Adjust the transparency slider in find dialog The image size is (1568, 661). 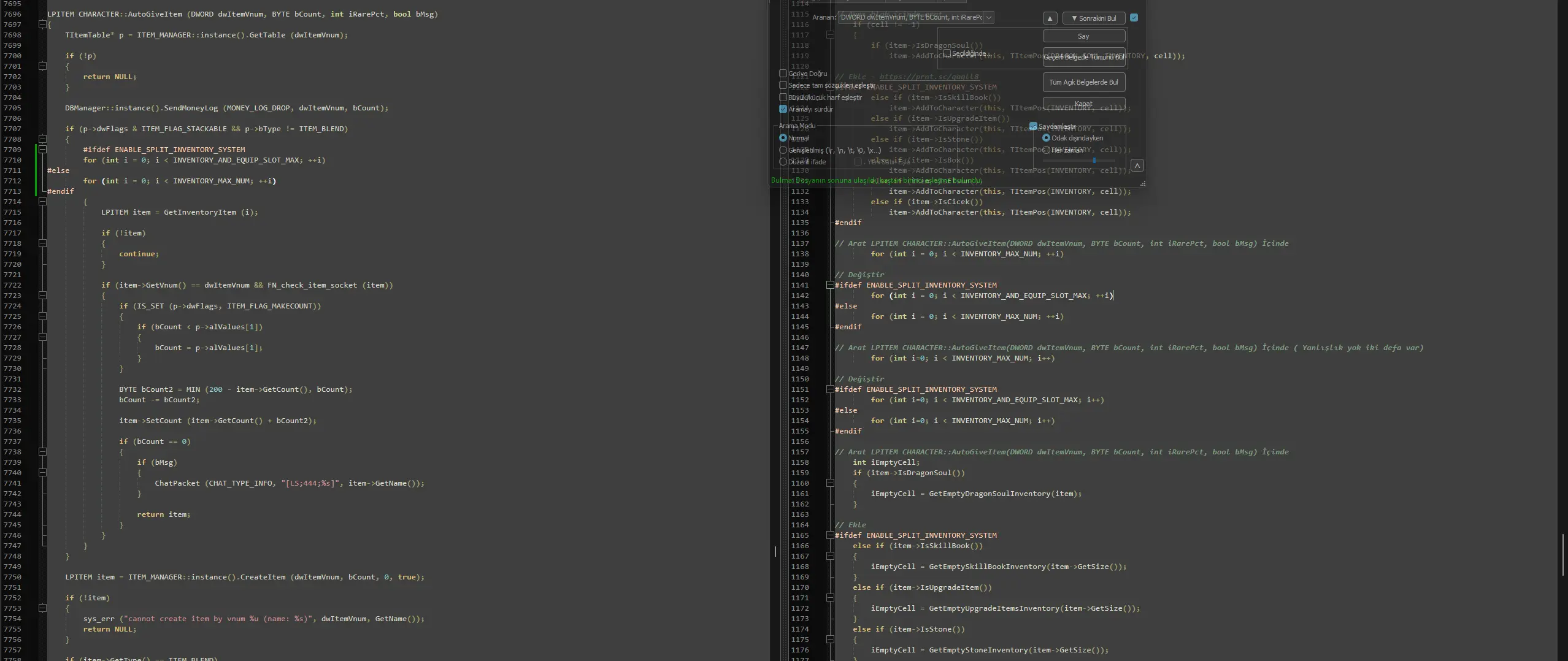1094,161
